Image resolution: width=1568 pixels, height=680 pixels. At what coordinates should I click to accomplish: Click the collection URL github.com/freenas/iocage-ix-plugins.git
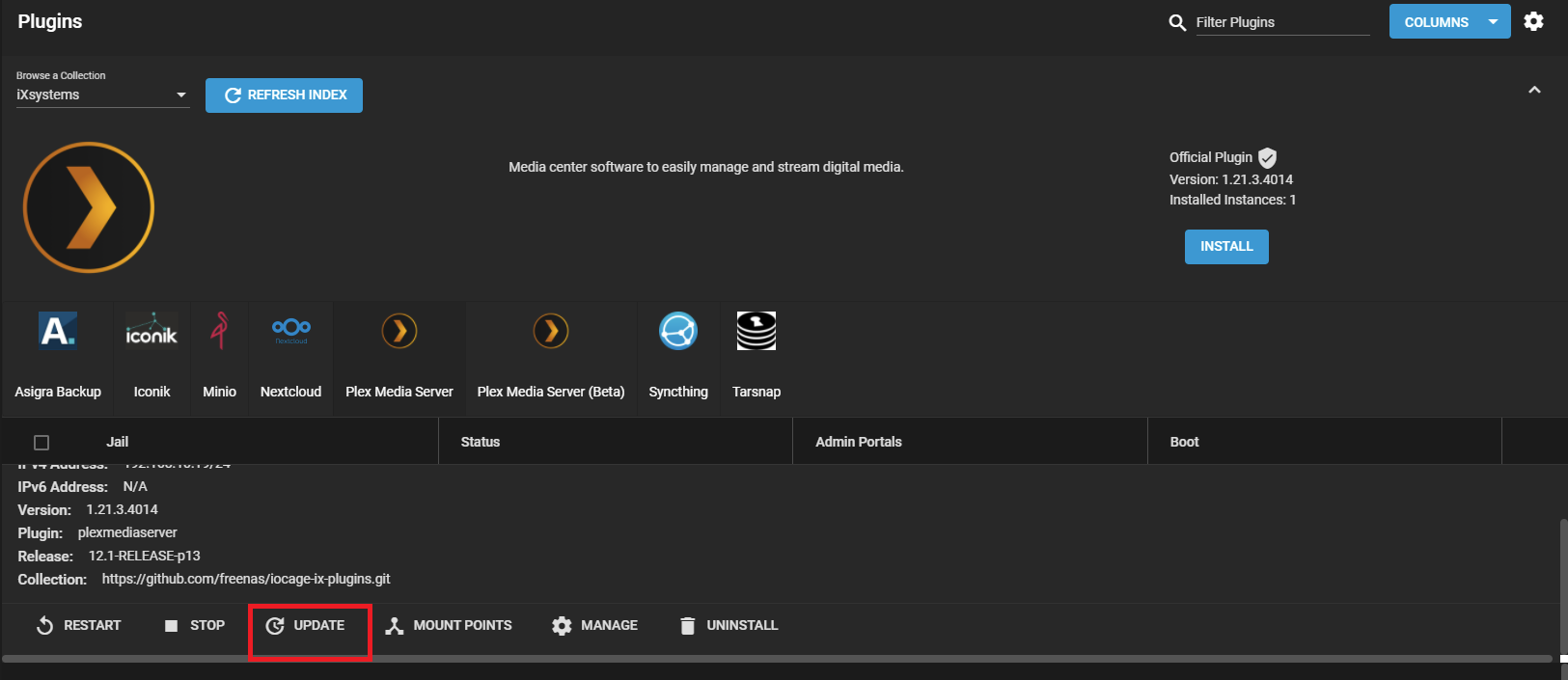246,579
